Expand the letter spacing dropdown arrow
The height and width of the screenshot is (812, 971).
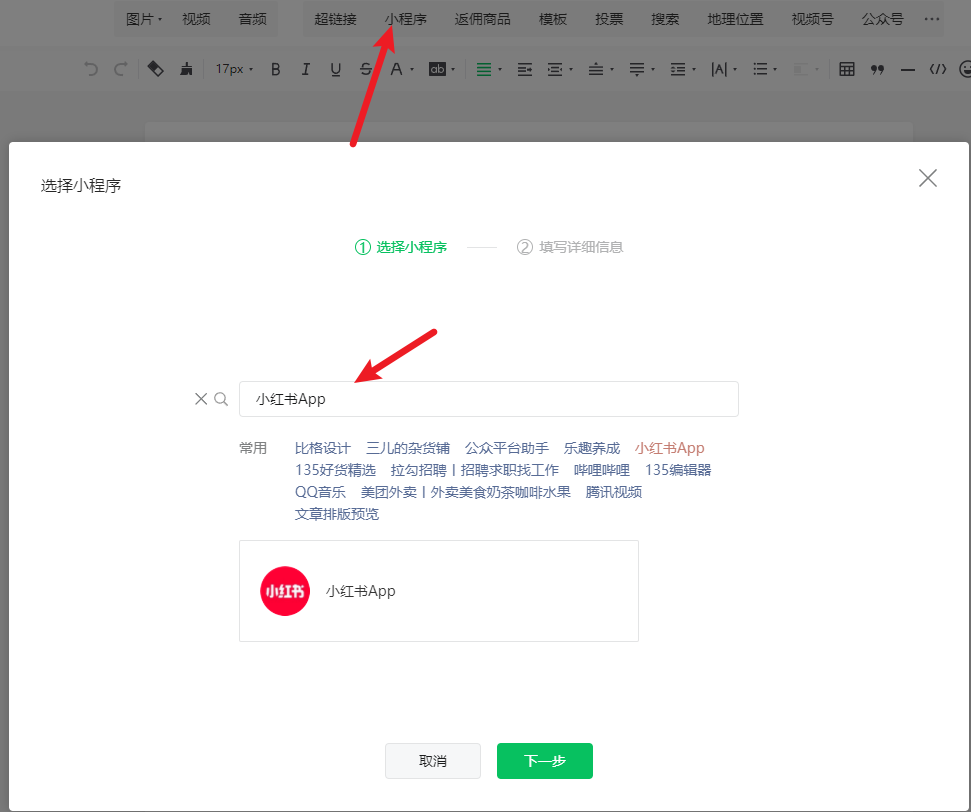pos(735,69)
